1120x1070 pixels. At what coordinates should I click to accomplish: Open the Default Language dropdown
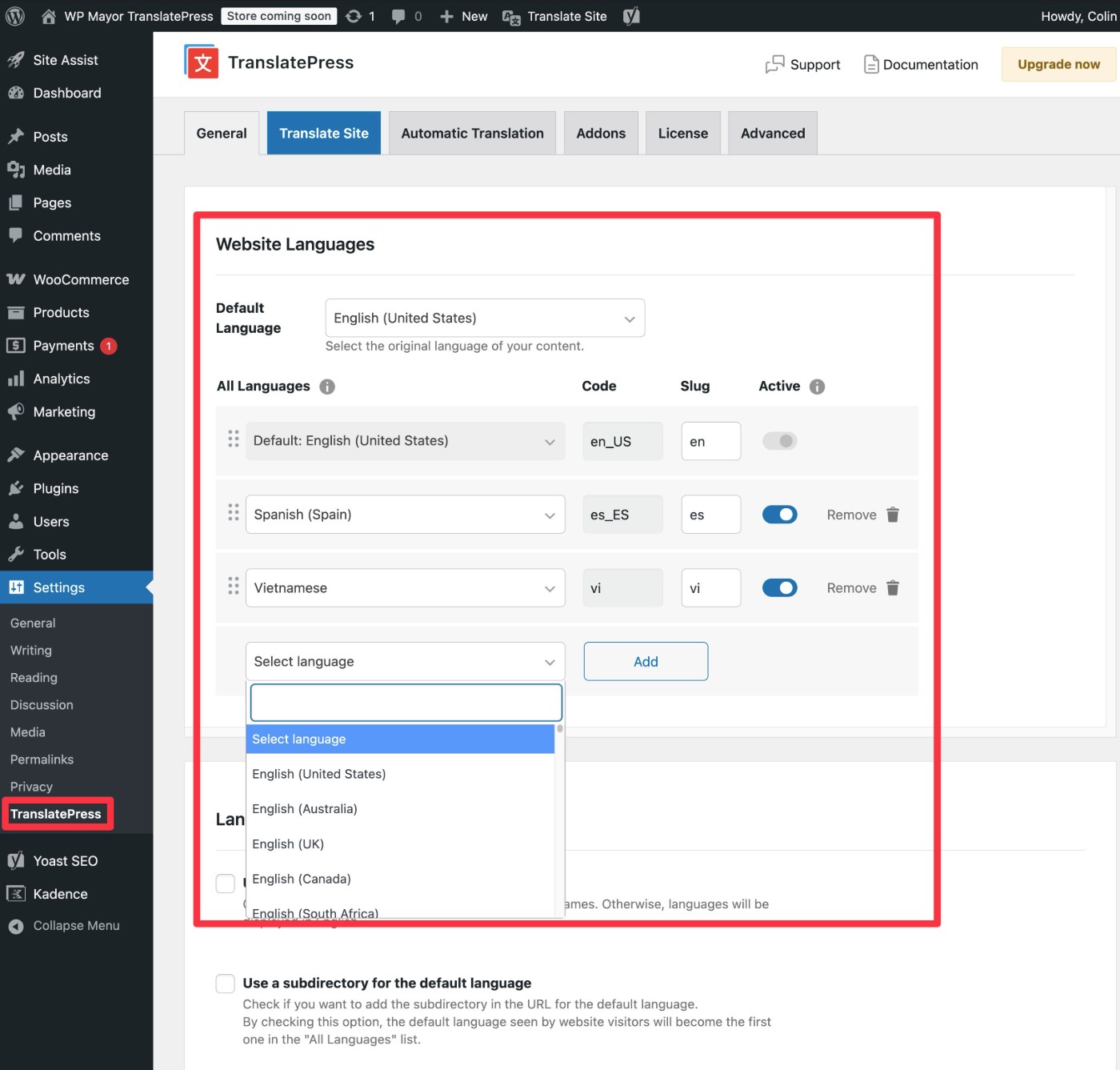485,318
